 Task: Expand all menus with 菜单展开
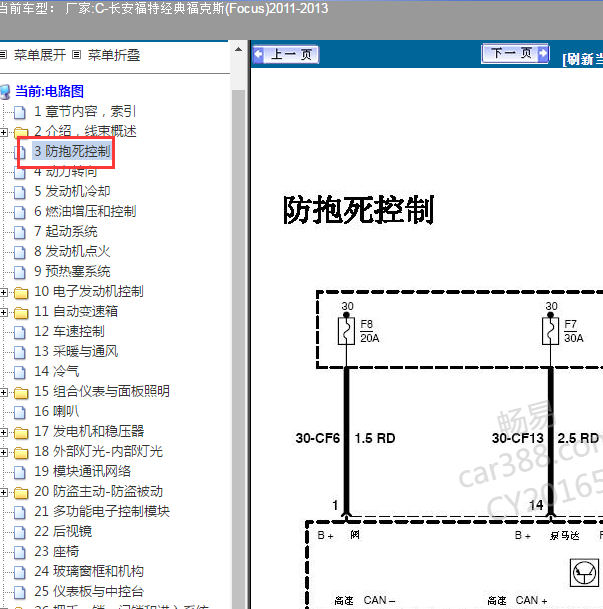tap(40, 55)
